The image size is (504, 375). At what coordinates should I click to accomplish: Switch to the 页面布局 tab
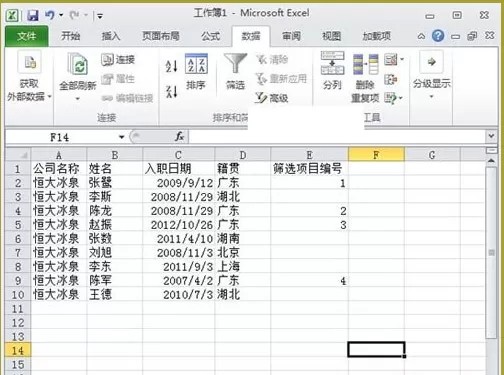pos(161,36)
